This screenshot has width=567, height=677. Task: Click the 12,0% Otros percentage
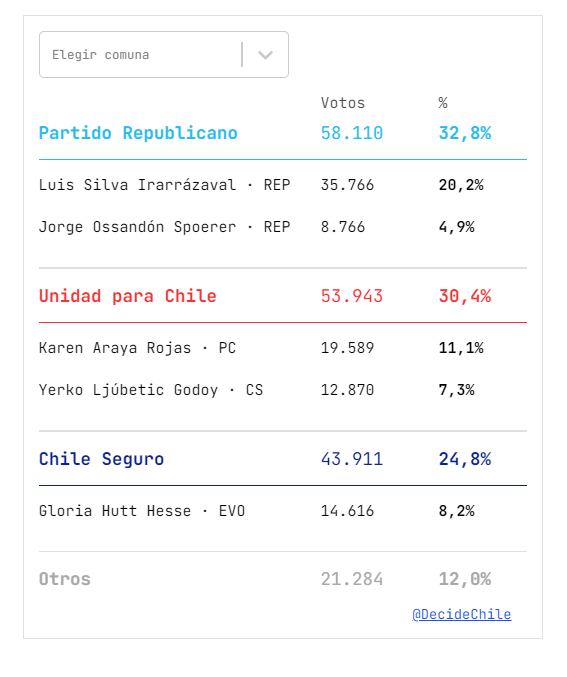coord(465,579)
